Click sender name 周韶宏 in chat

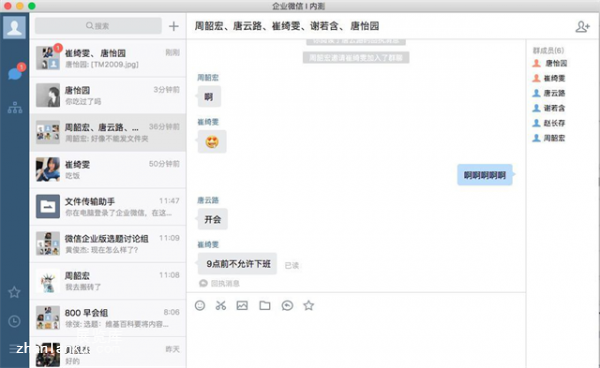(208, 78)
